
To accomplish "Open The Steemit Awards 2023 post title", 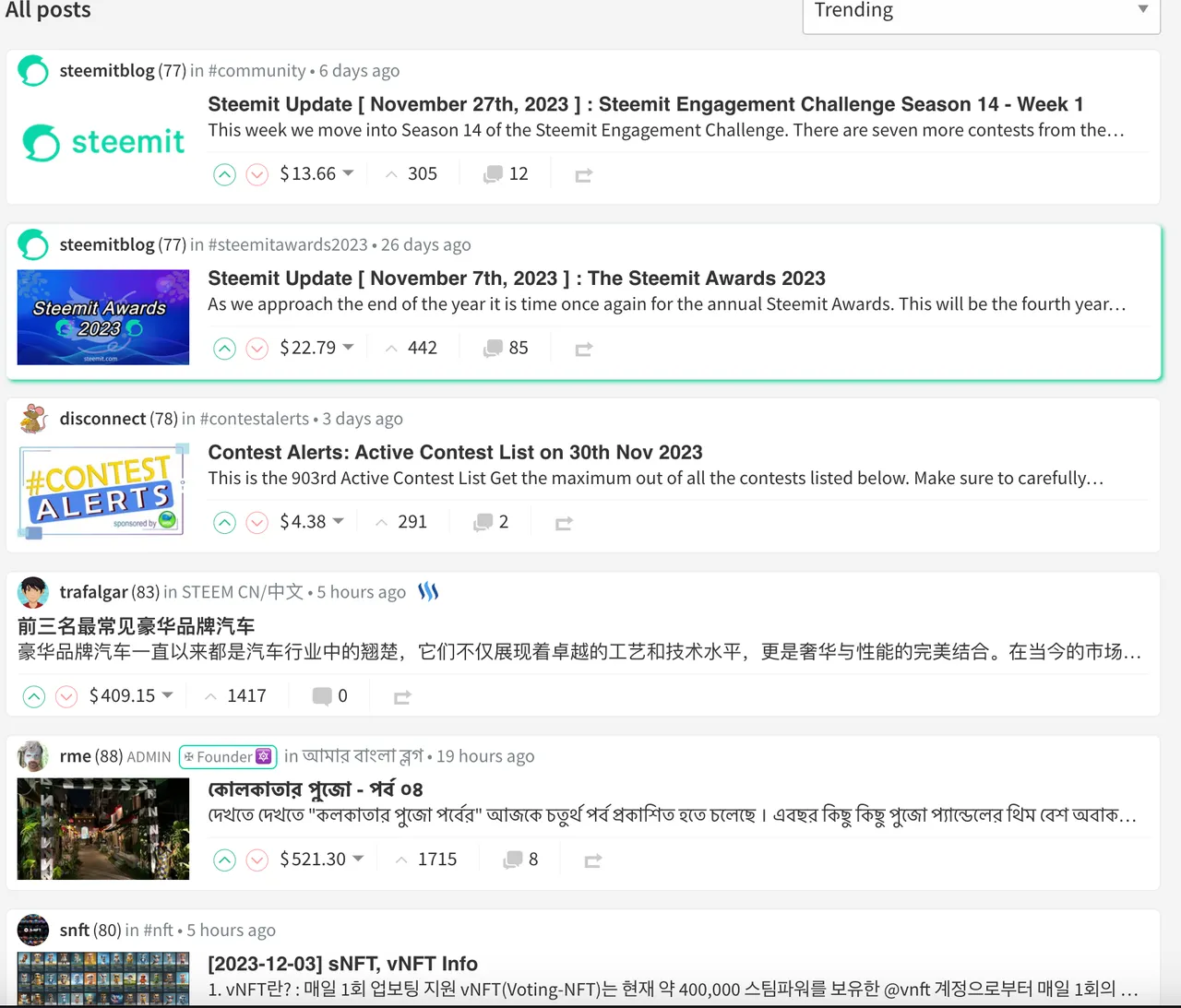I will 517,279.
